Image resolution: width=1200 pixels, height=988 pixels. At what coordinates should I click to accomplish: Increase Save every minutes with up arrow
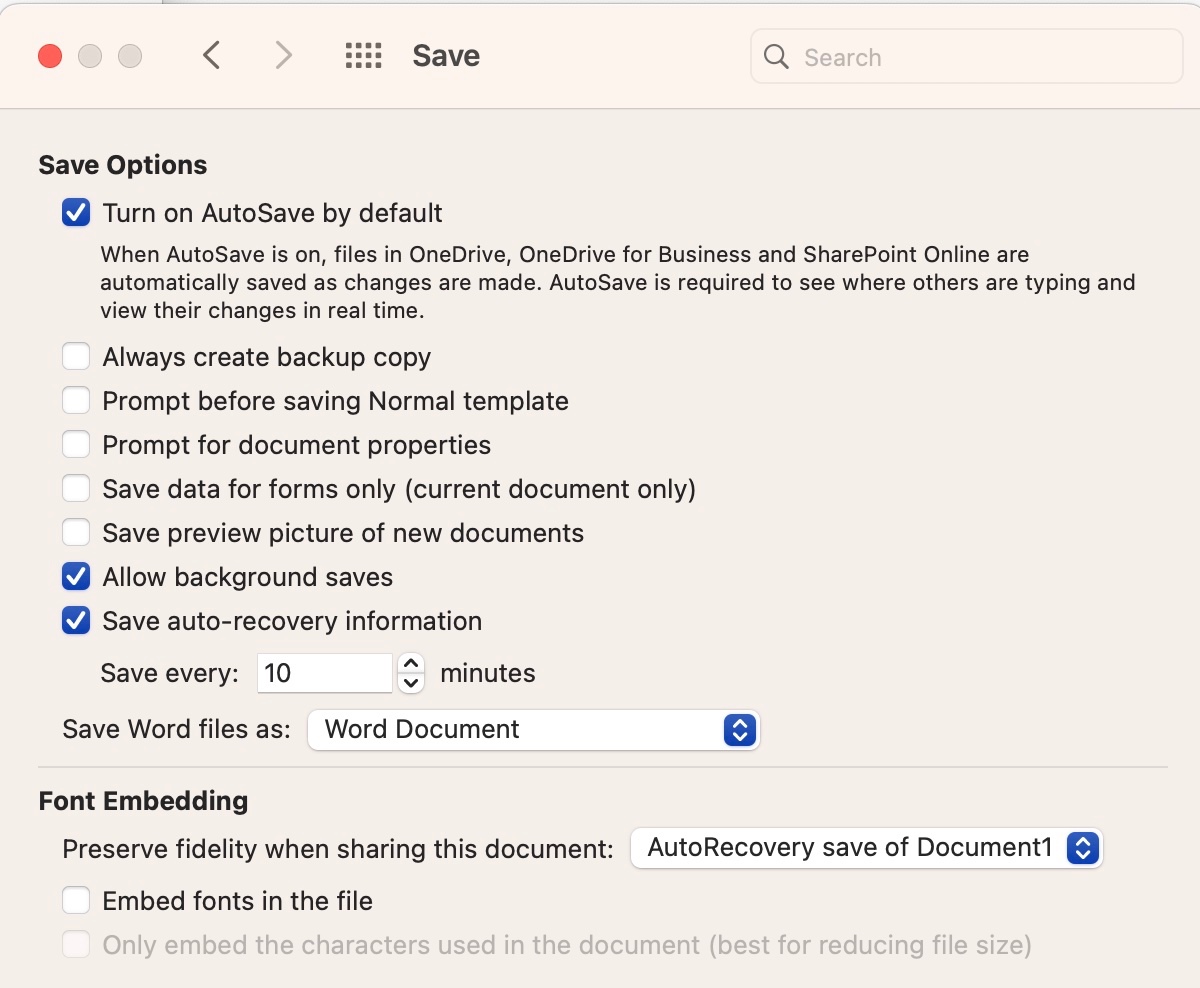tap(411, 663)
